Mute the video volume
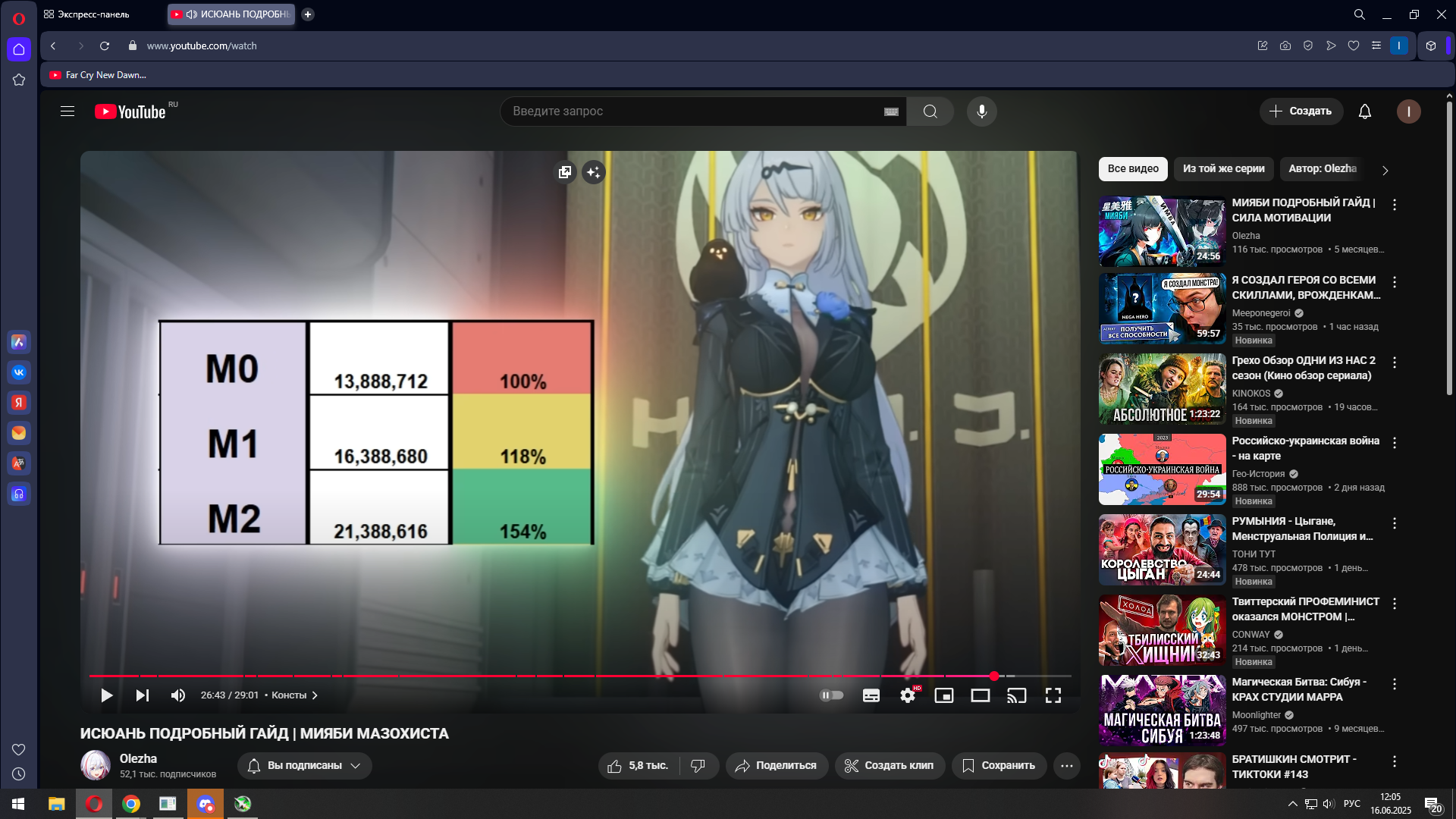Screen dimensions: 1456x819 [x=177, y=695]
